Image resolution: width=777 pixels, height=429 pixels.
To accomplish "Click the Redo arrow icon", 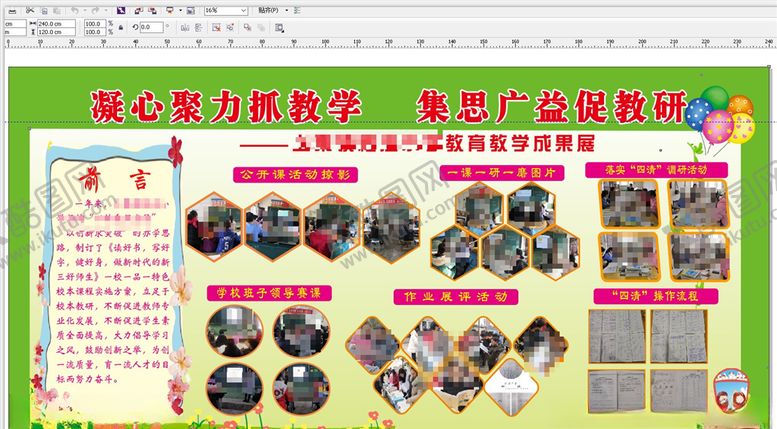I will coord(93,9).
